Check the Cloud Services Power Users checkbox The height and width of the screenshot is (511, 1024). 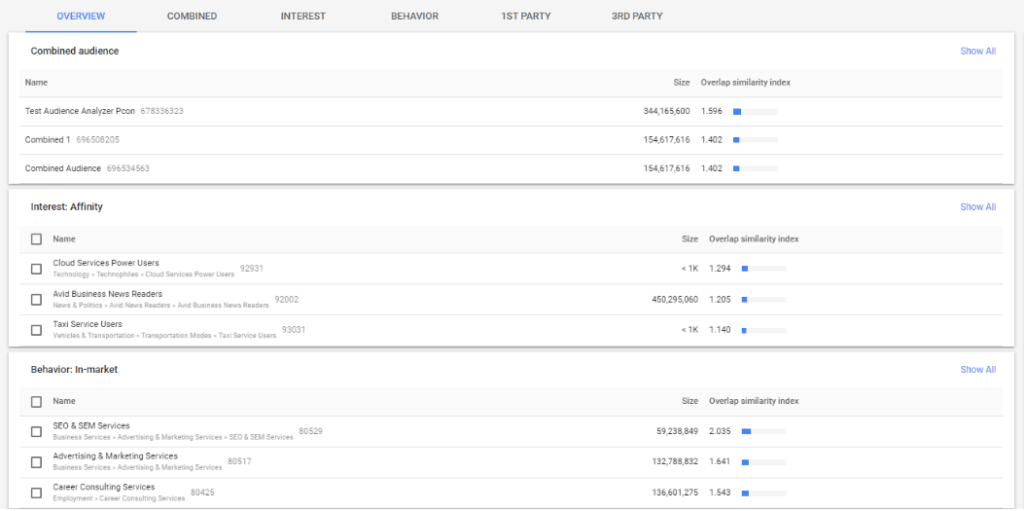36,268
